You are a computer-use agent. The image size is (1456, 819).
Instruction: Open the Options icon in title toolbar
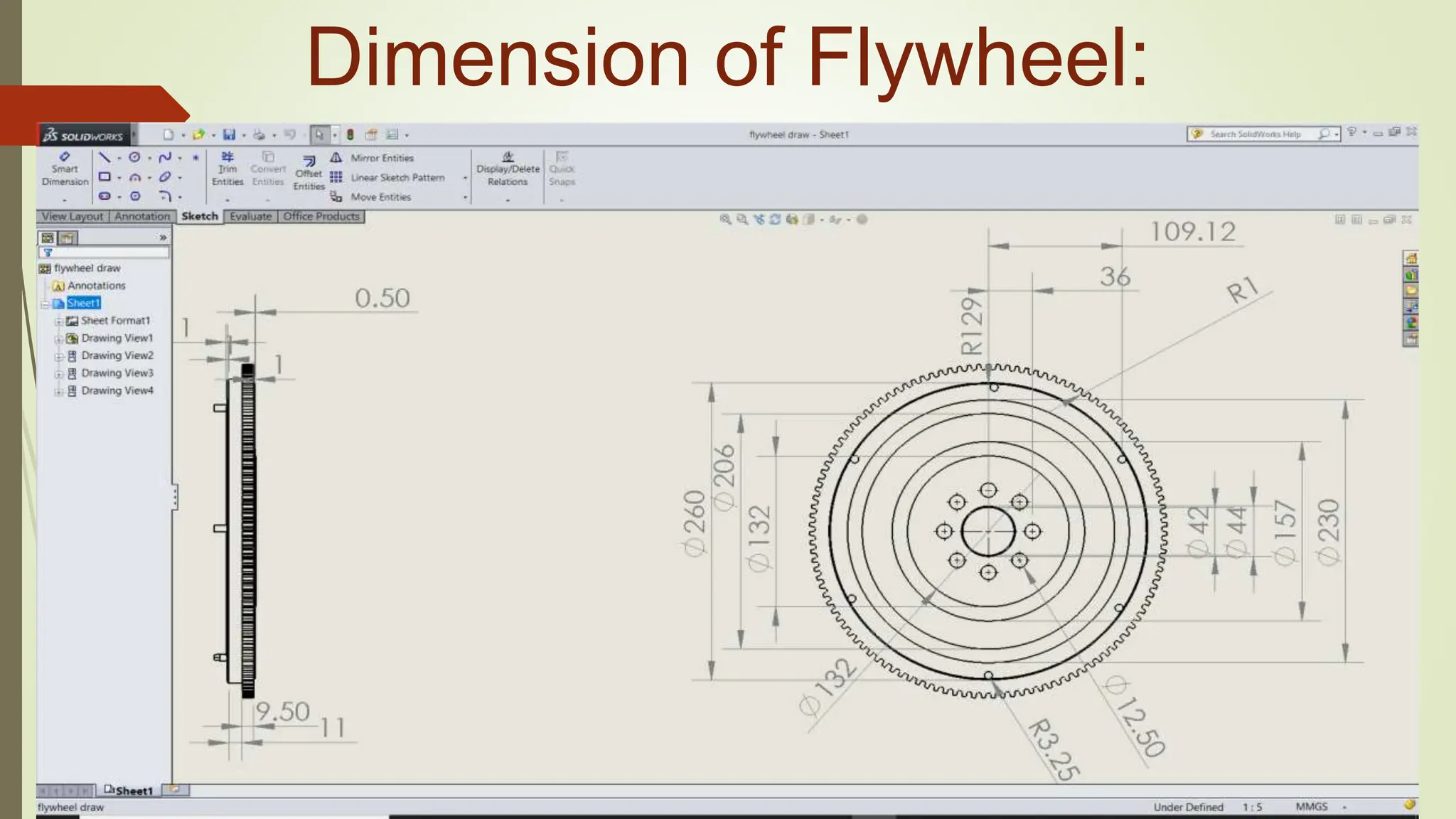tap(392, 134)
